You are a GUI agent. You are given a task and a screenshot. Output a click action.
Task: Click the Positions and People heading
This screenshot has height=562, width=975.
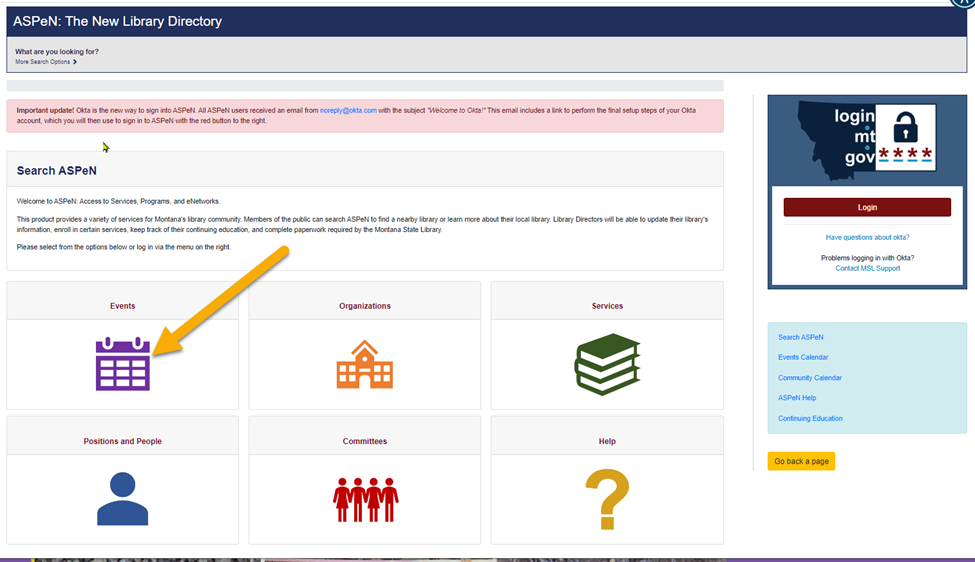[122, 441]
